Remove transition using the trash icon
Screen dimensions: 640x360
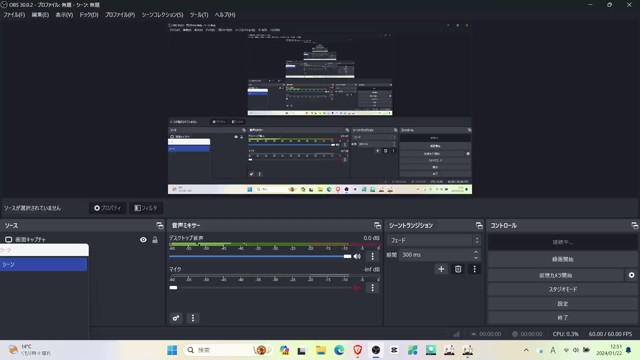(x=458, y=269)
